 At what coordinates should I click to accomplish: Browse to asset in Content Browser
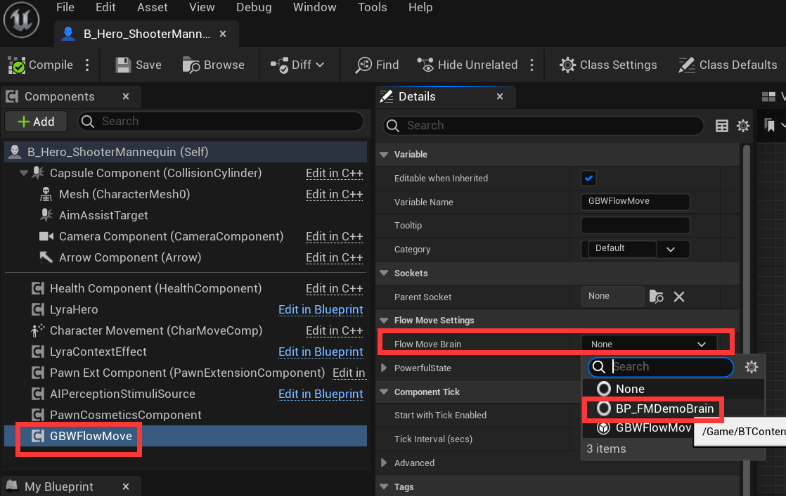tap(214, 65)
